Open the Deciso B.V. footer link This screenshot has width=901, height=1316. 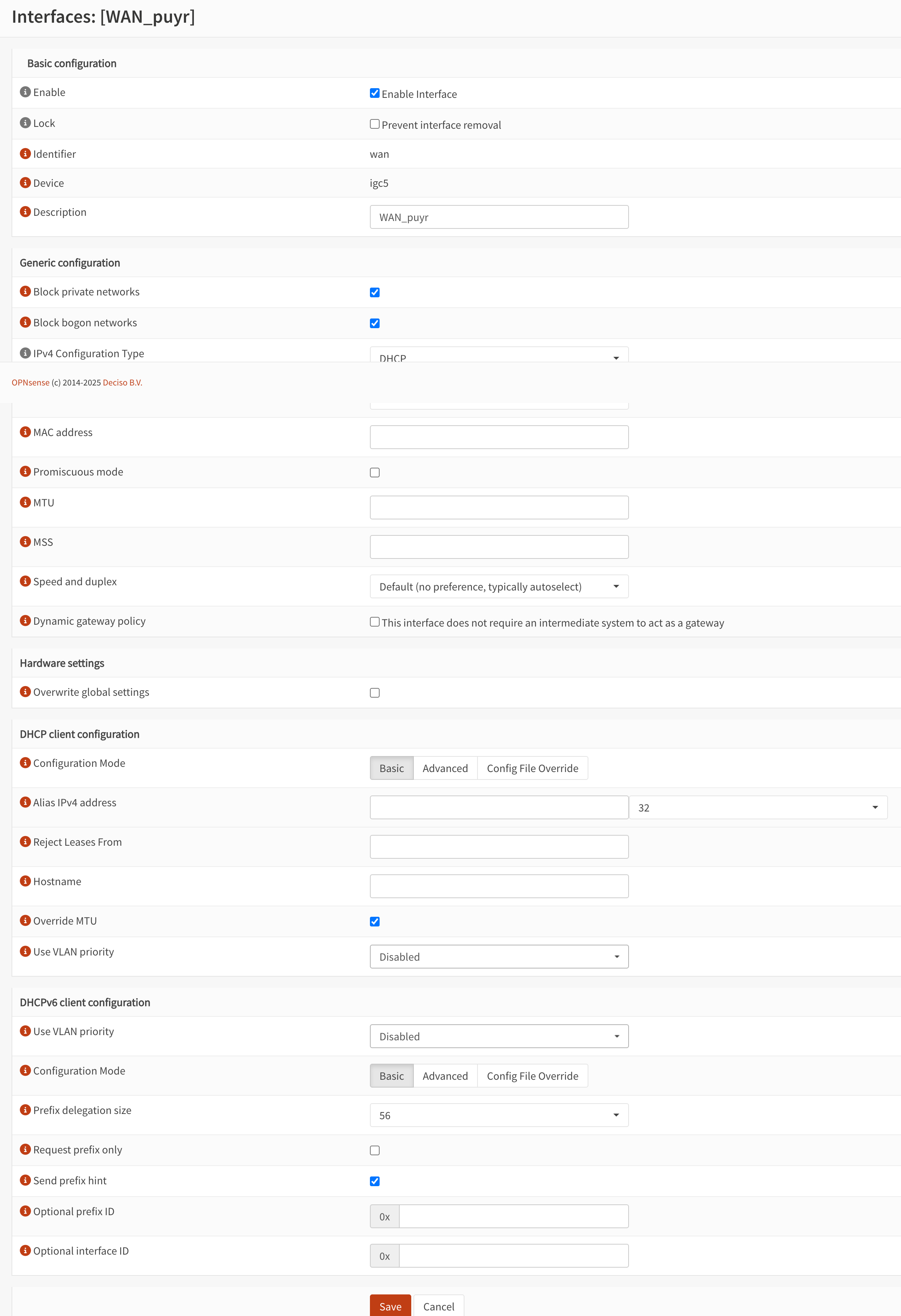click(x=122, y=383)
